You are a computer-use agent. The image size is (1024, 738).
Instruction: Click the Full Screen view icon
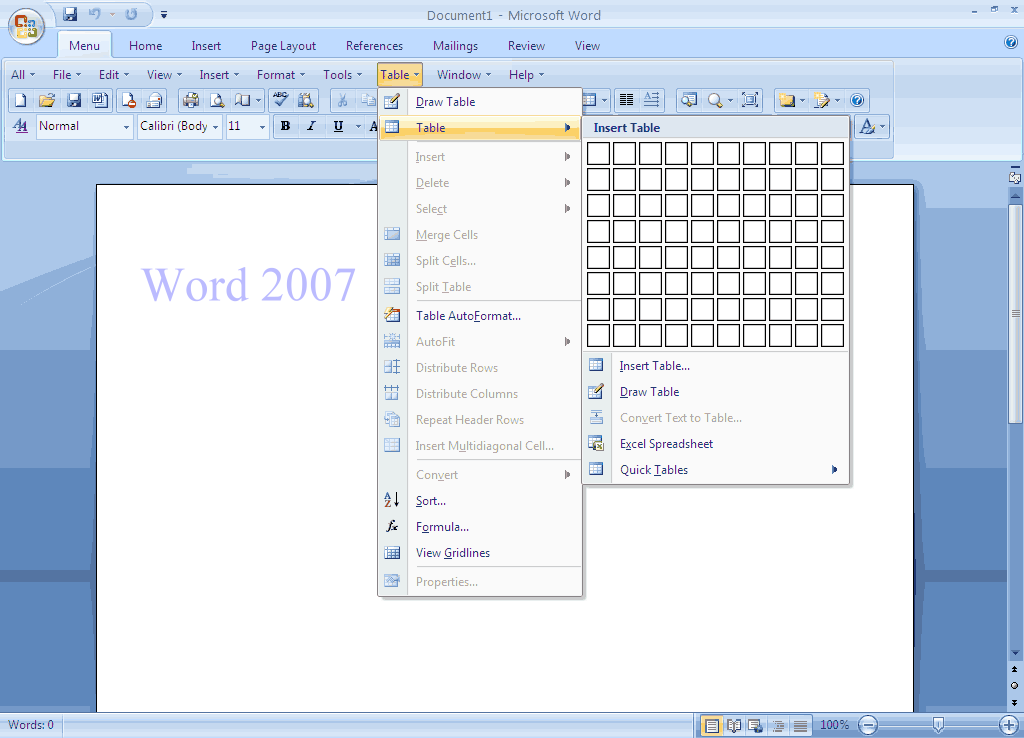[x=750, y=100]
